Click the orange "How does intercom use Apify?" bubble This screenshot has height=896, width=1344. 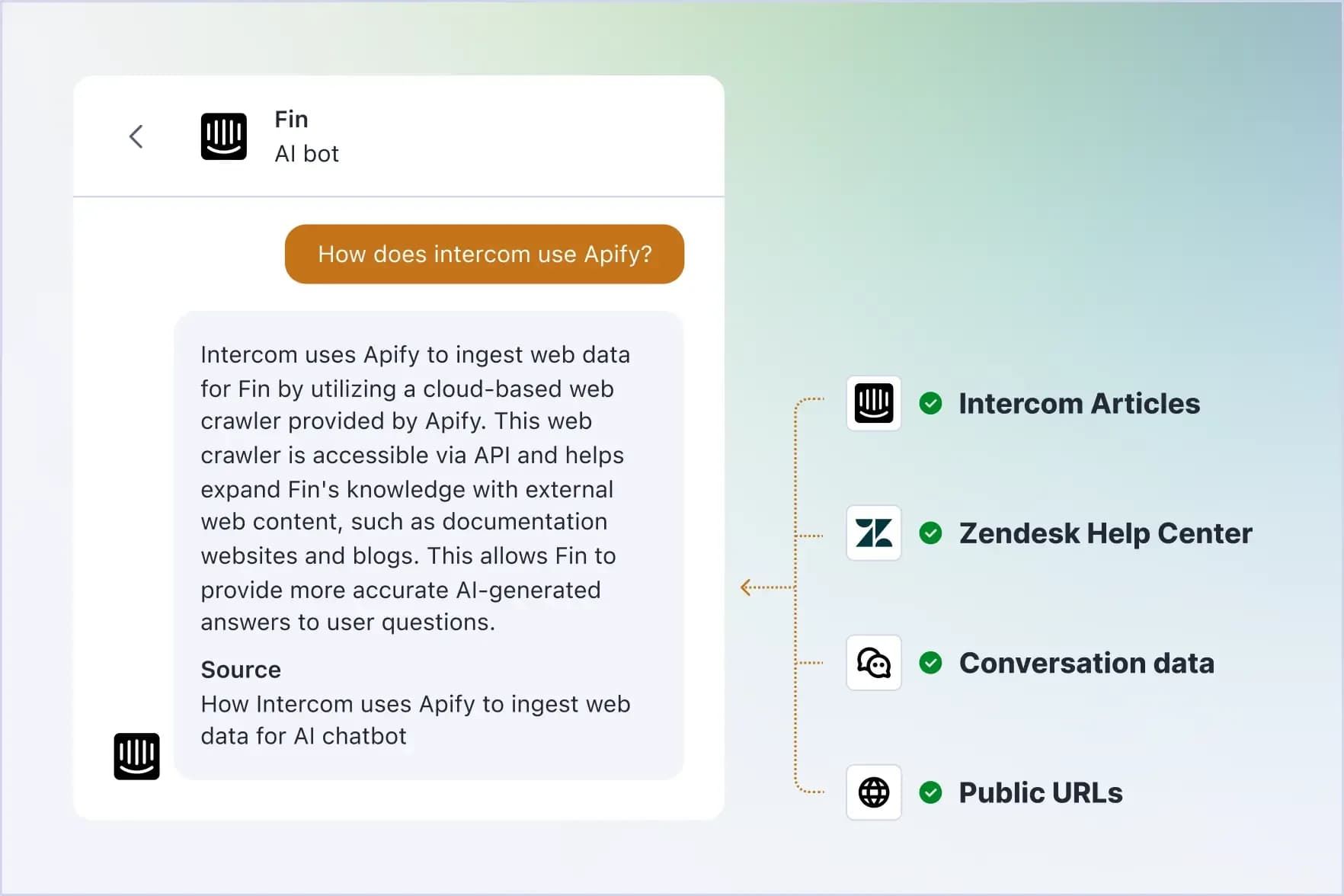(485, 254)
